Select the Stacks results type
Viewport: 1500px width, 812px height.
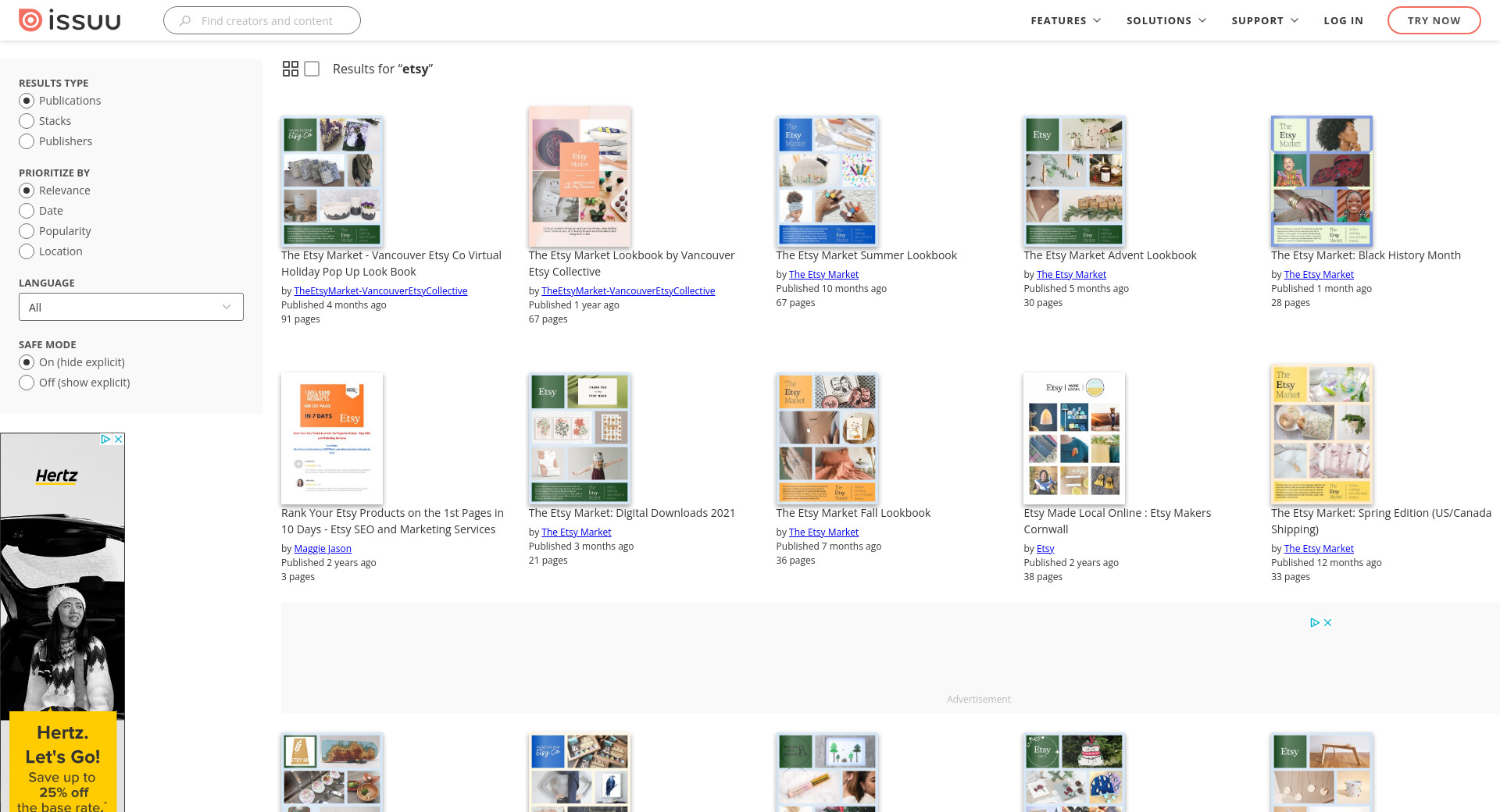tap(27, 121)
